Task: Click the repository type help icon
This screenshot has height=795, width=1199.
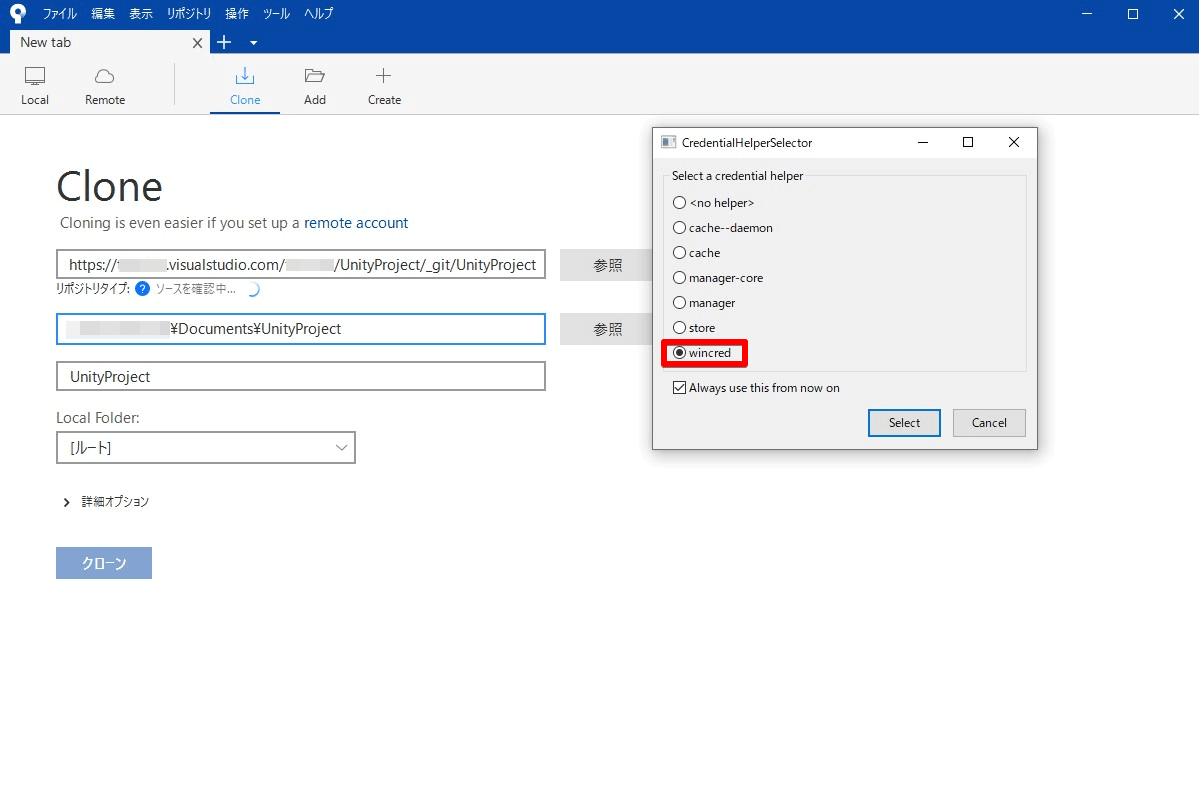Action: [x=142, y=289]
